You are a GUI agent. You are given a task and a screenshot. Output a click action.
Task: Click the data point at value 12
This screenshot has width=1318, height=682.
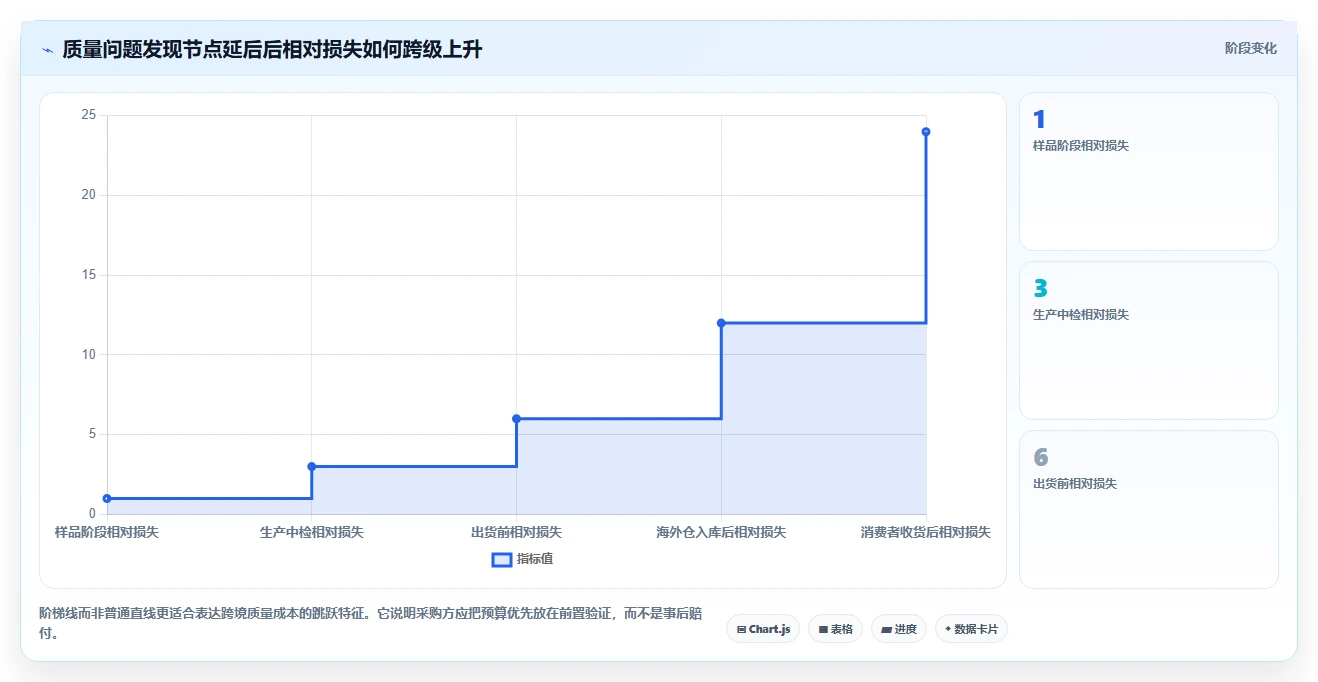(x=721, y=323)
